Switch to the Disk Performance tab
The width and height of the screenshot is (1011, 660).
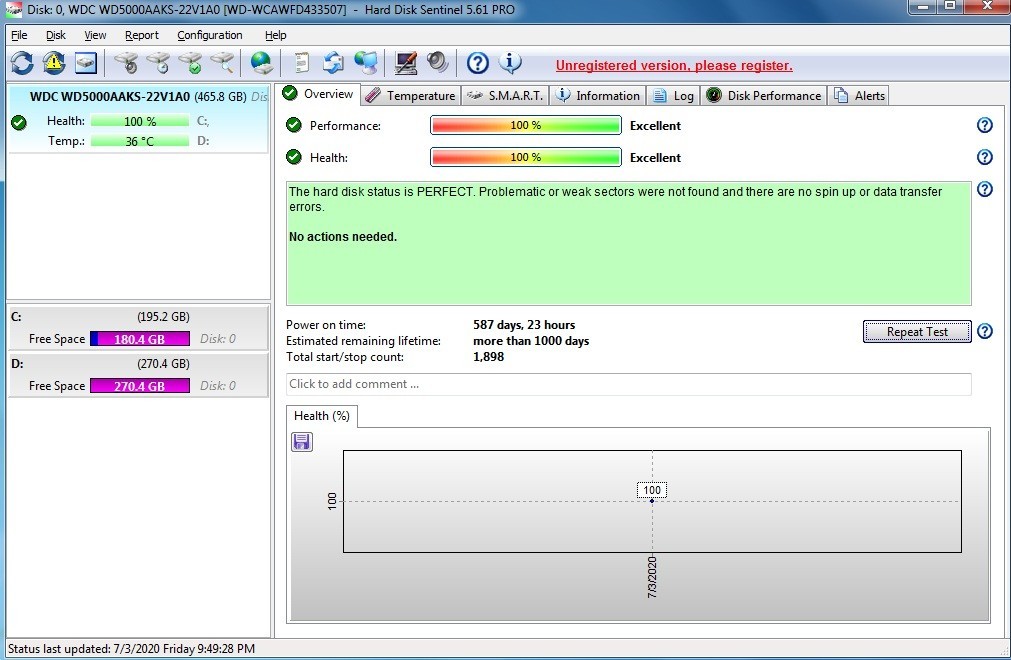(764, 95)
